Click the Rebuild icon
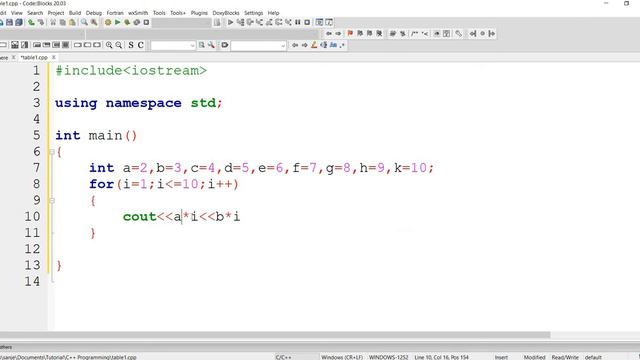Viewport: 640px width, 360px height. [137, 22]
